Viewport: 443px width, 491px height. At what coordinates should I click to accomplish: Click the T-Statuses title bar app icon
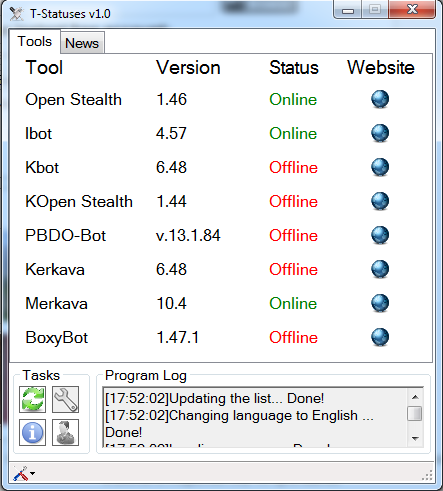(16, 14)
